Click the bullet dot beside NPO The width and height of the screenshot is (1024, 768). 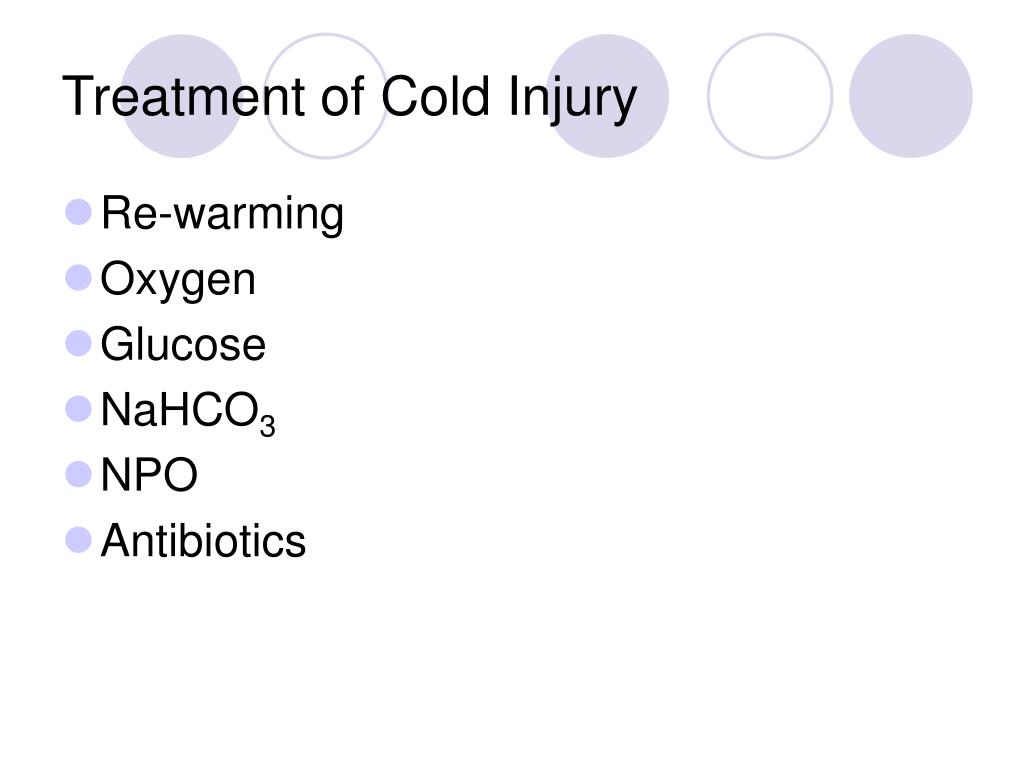coord(78,475)
